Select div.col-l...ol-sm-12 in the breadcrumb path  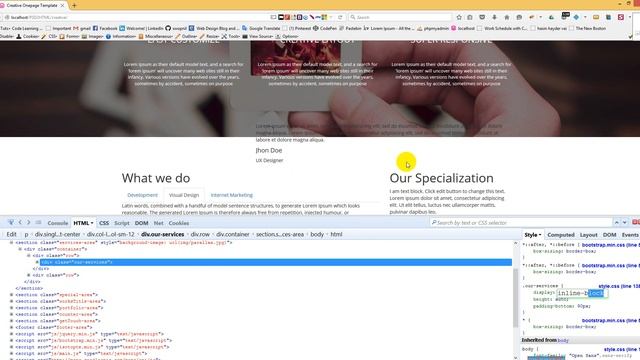pyautogui.click(x=110, y=234)
